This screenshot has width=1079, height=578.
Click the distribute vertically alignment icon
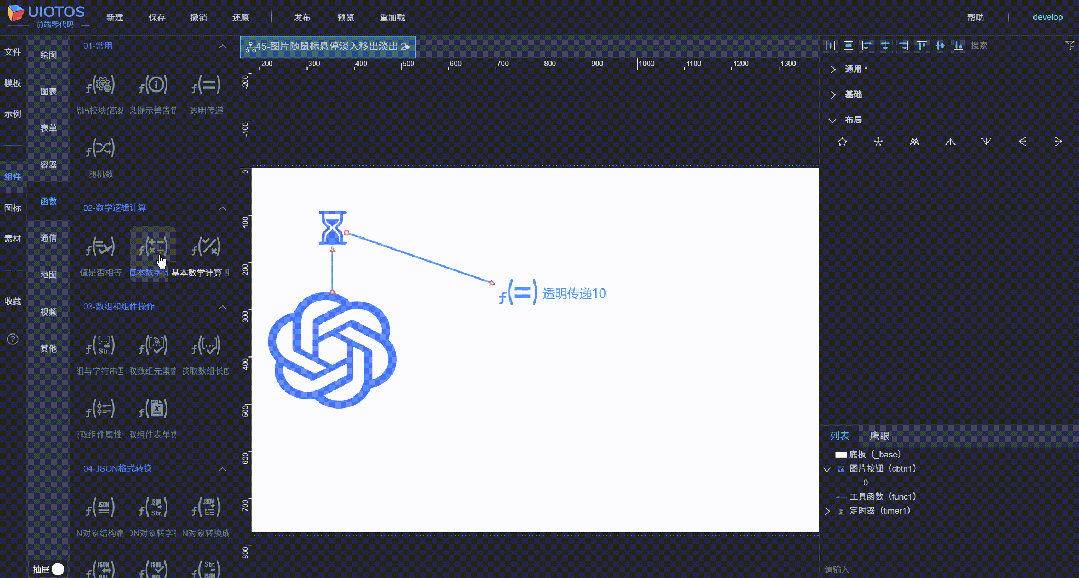[848, 45]
